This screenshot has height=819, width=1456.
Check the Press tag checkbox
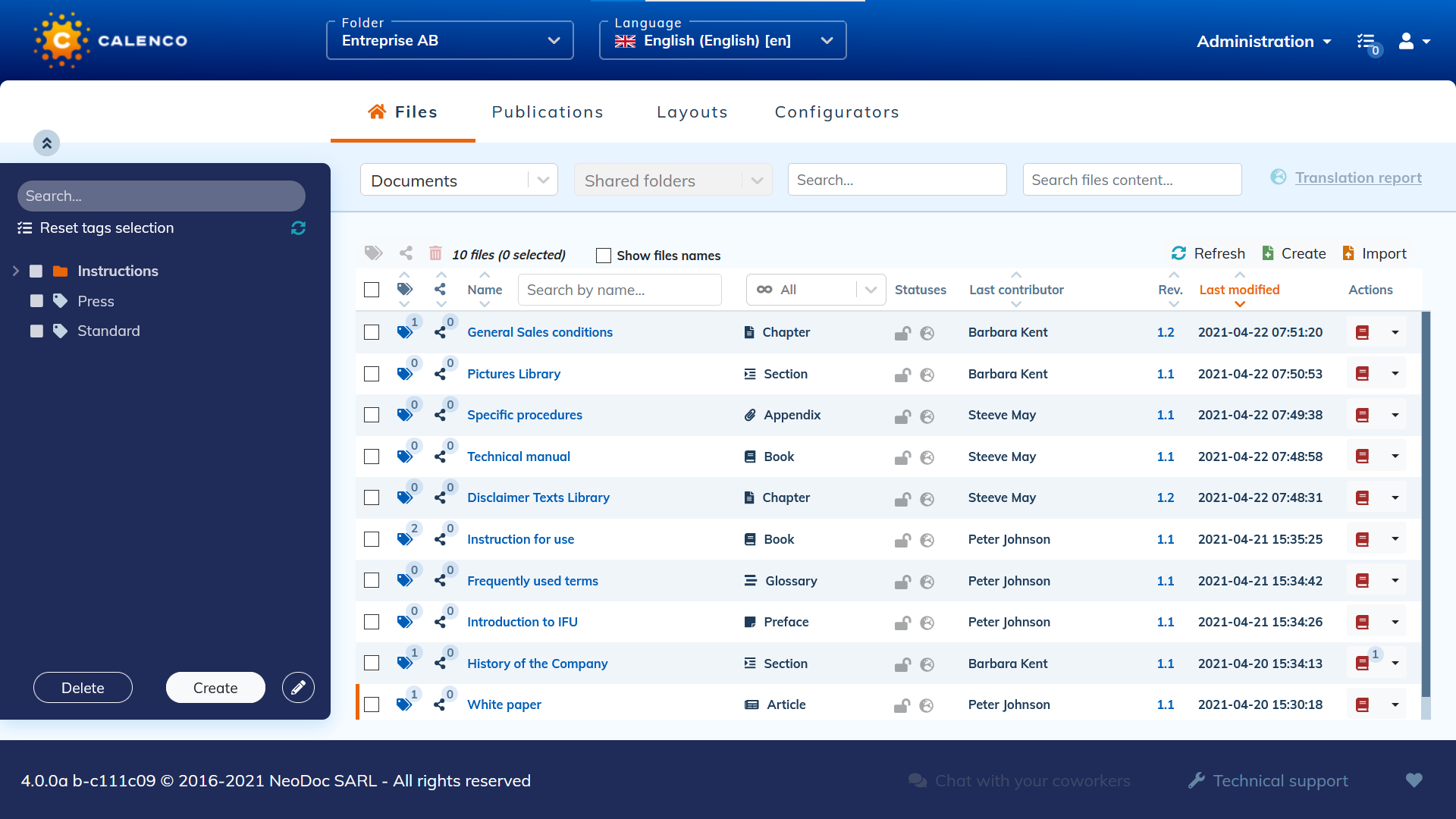[x=36, y=301]
